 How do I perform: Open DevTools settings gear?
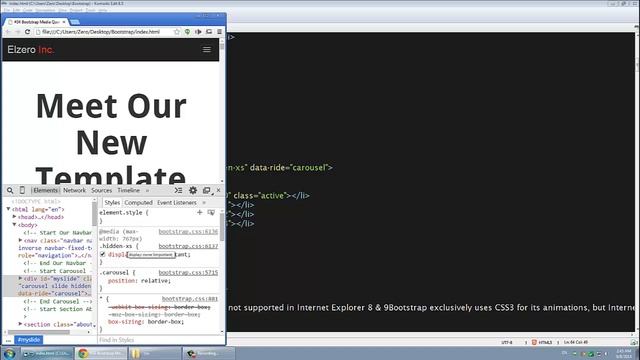[193, 191]
